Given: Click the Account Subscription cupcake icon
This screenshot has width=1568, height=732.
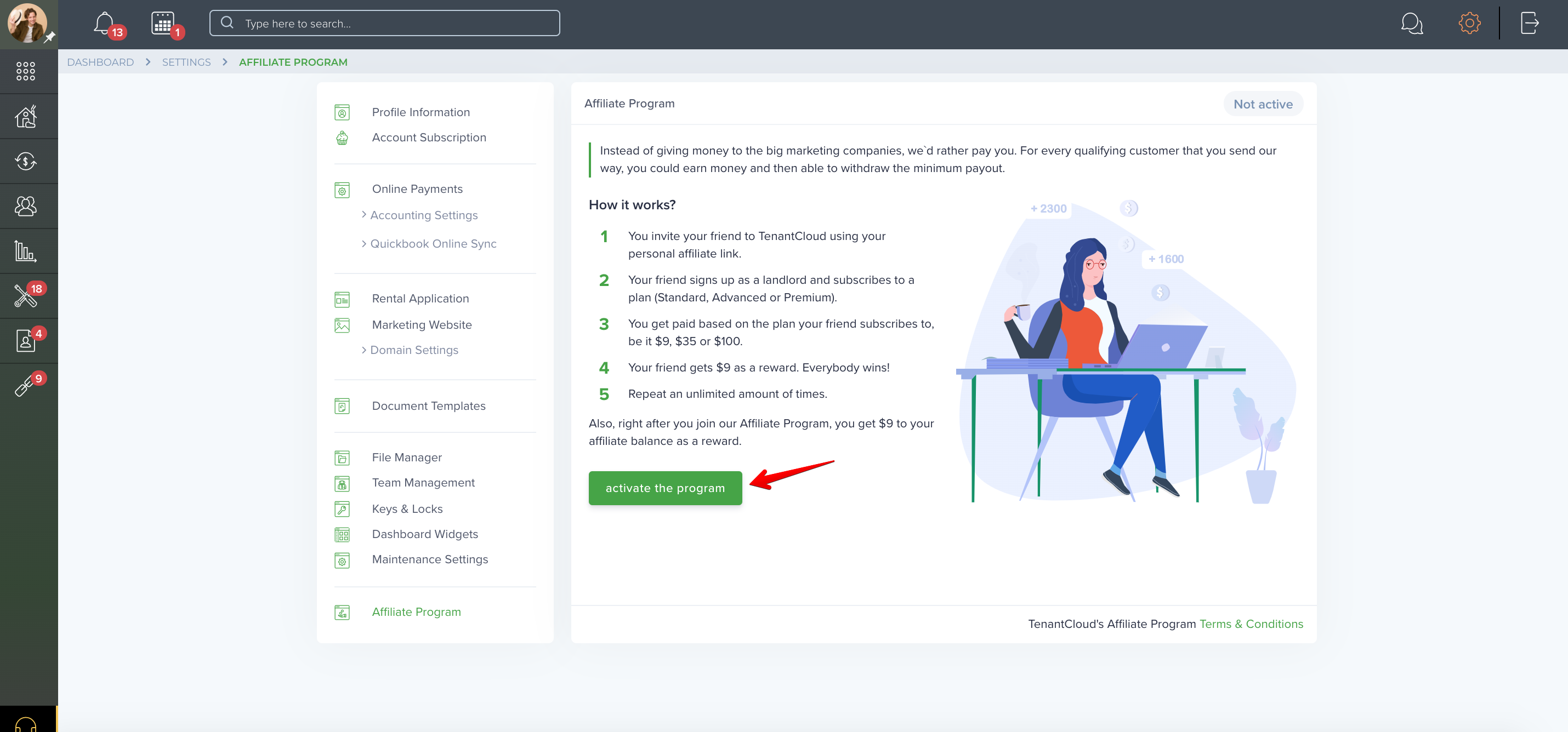Looking at the screenshot, I should pyautogui.click(x=342, y=138).
